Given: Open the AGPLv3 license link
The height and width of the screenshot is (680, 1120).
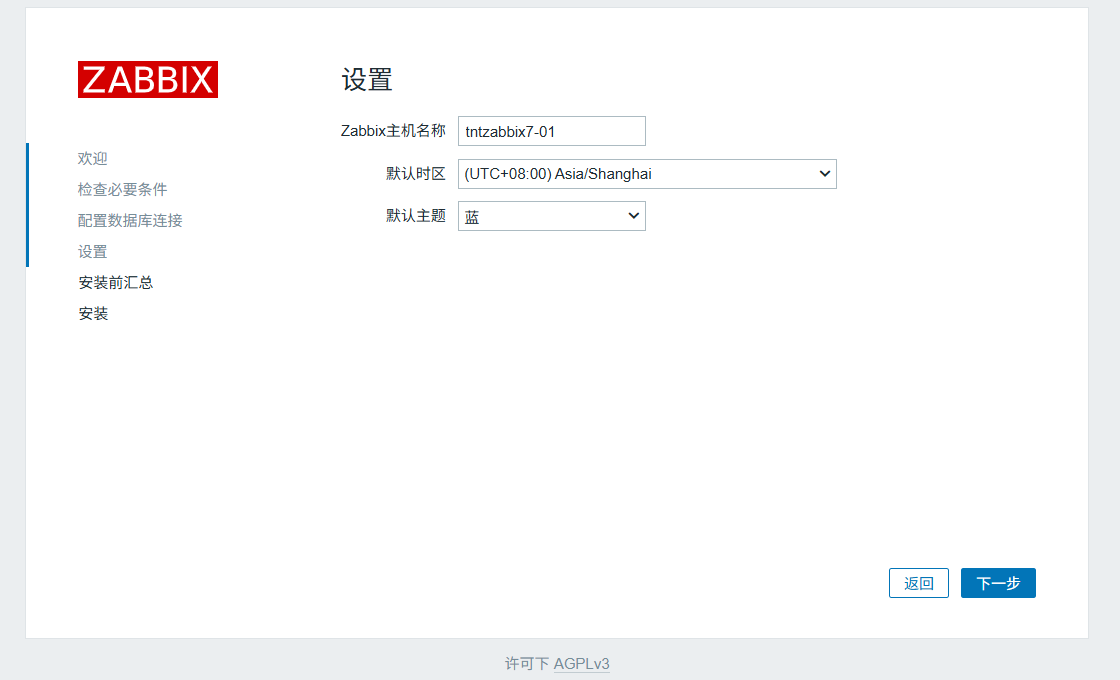Looking at the screenshot, I should (582, 663).
